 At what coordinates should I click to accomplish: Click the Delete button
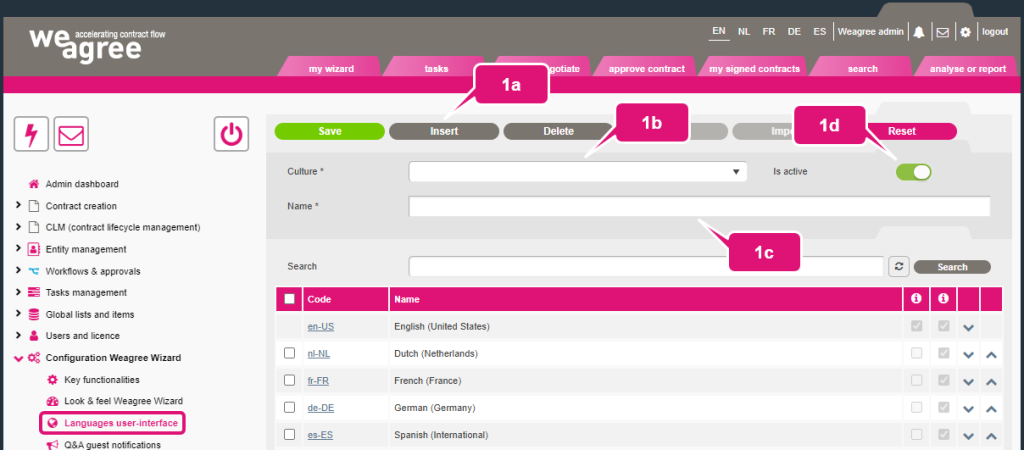558,131
